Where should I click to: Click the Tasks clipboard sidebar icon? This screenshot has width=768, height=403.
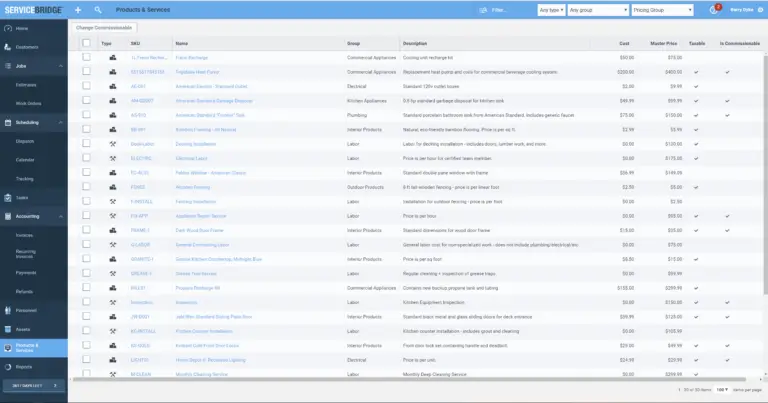click(8, 198)
